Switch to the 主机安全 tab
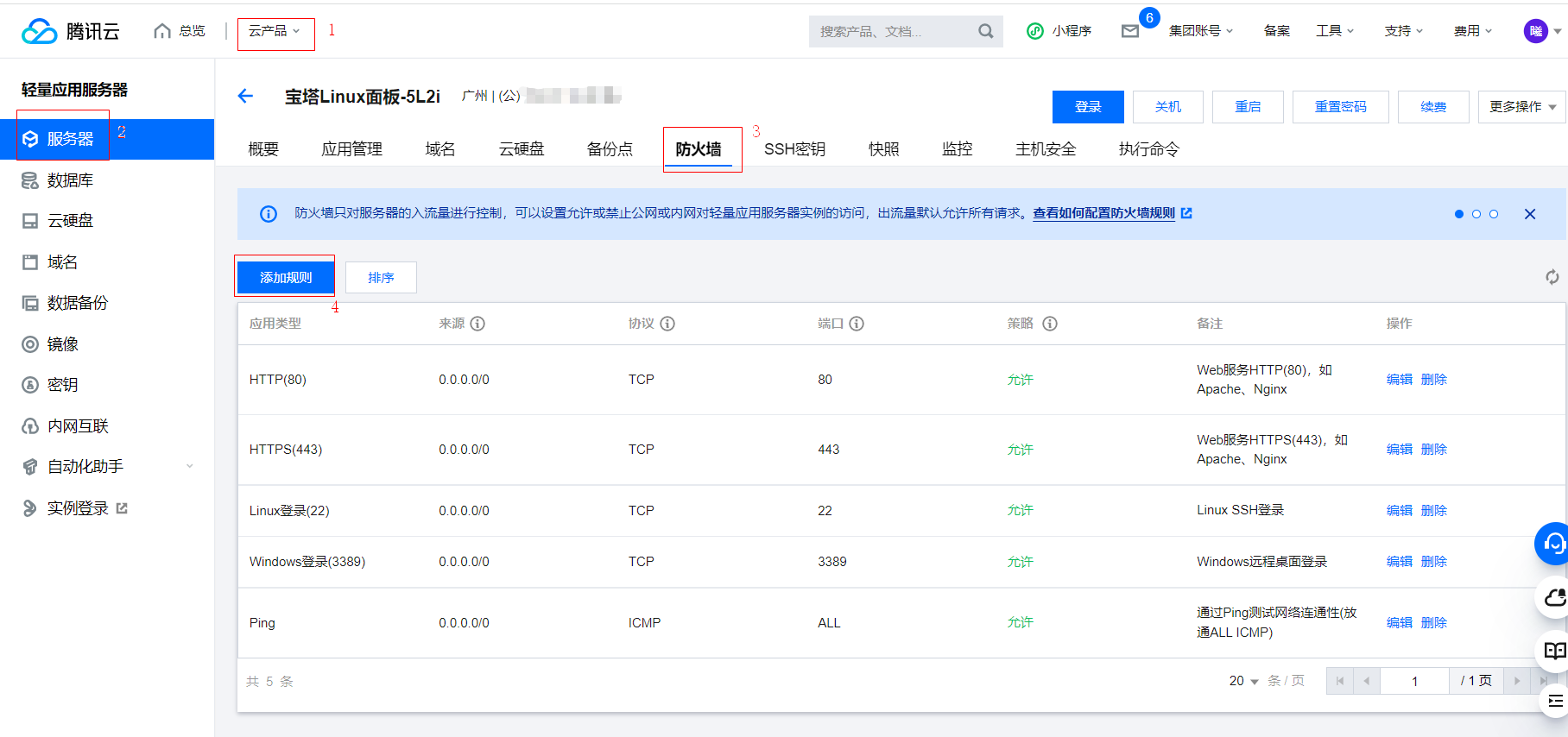This screenshot has width=1568, height=737. (1046, 149)
